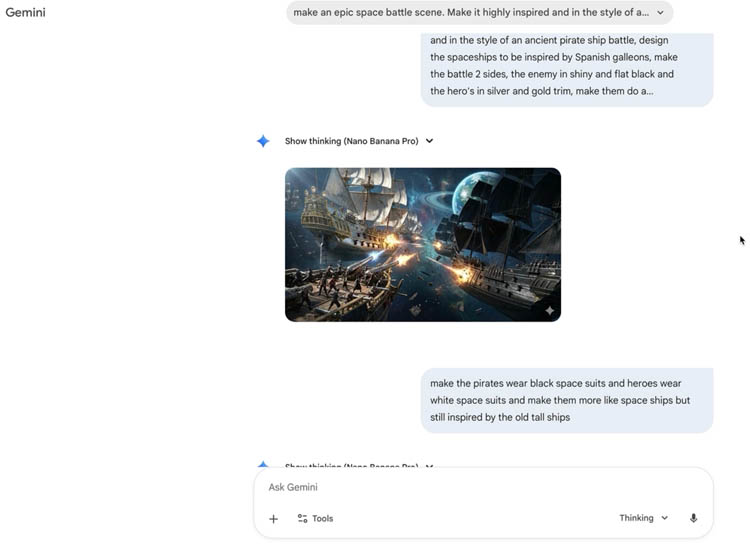Click the Show thinking (Nano Banana Pro) label
The image size is (750, 548).
click(x=351, y=141)
